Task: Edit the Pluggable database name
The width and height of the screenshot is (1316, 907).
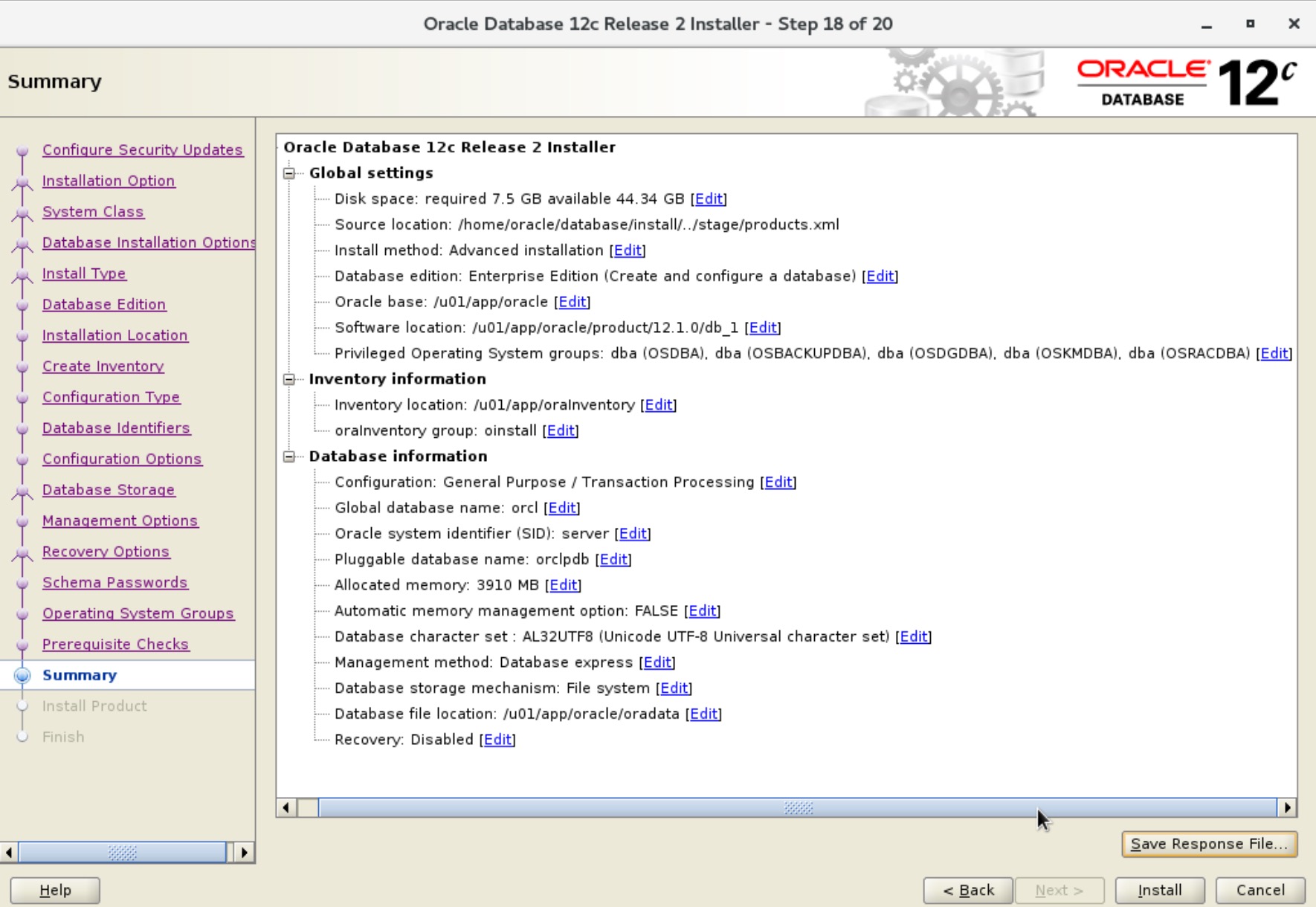Action: [613, 560]
